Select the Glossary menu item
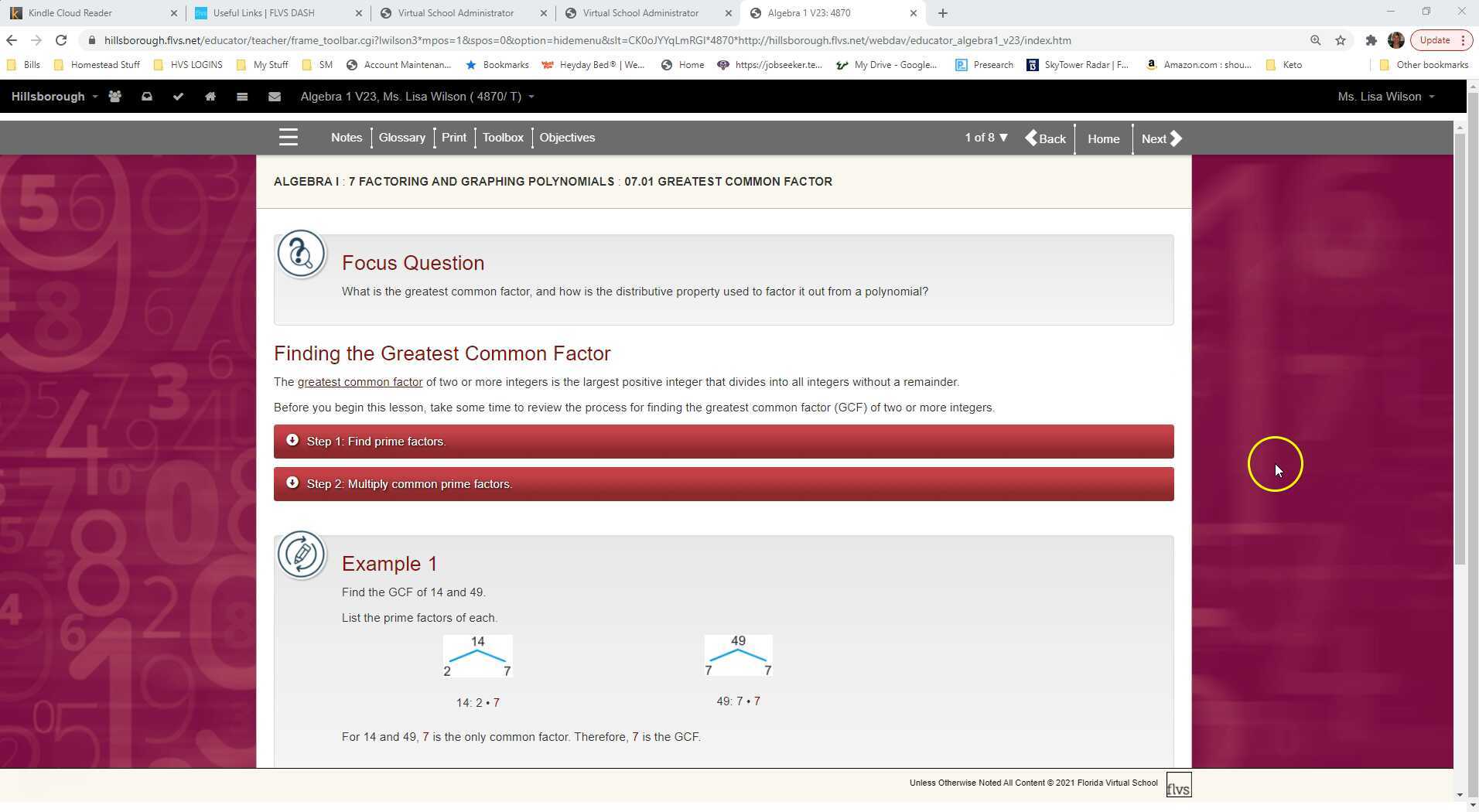Screen dimensions: 1479x812 pos(401,137)
